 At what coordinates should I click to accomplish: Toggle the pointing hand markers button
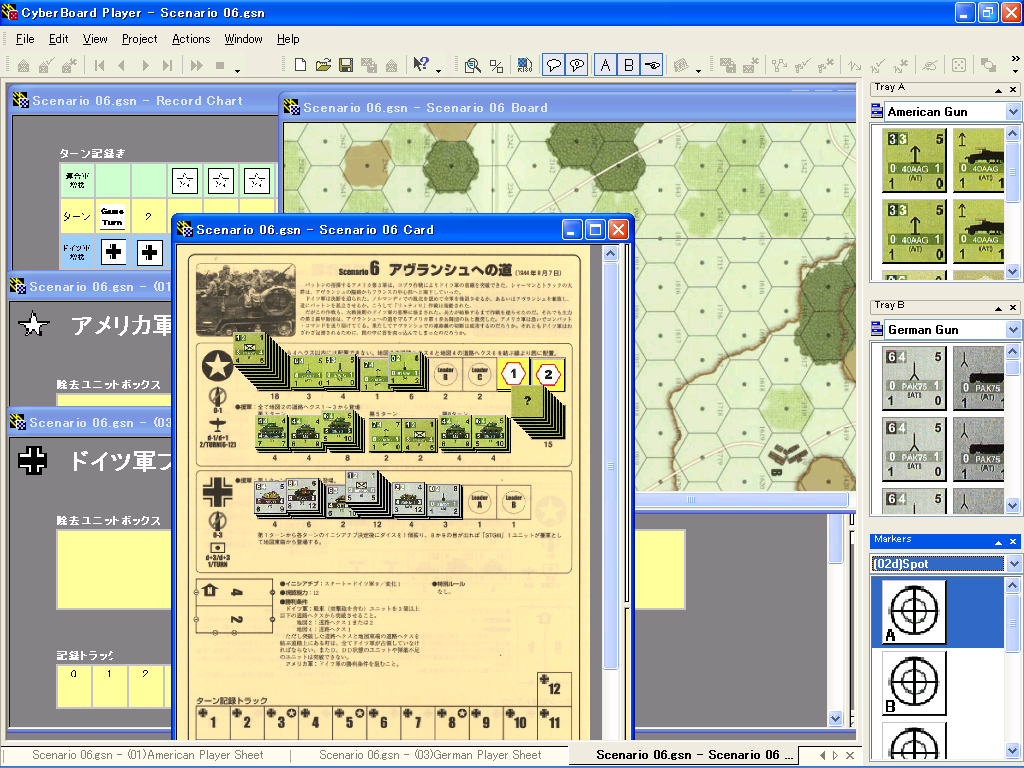(652, 65)
